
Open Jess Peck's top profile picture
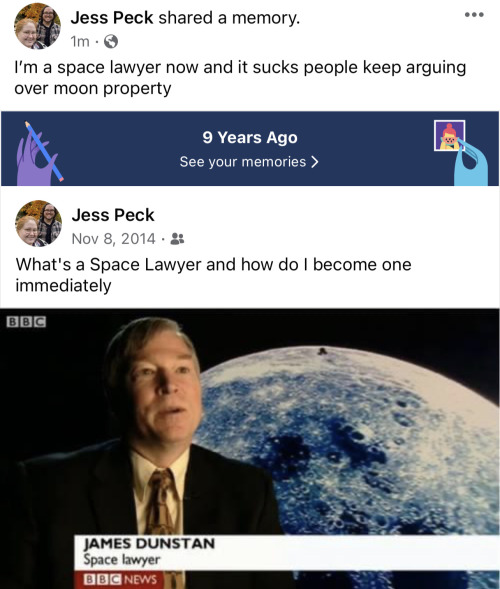click(37, 26)
